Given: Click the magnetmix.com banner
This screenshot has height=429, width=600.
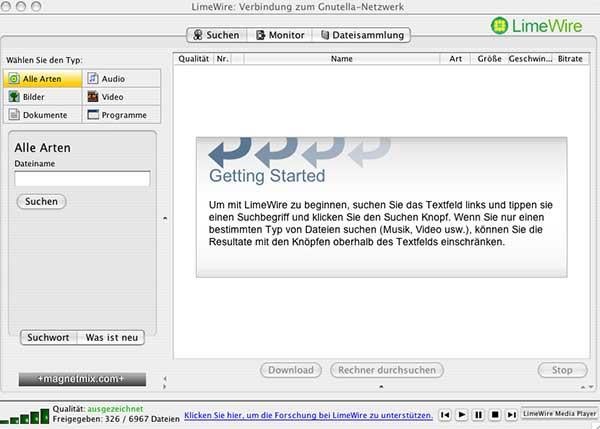Looking at the screenshot, I should pos(82,379).
